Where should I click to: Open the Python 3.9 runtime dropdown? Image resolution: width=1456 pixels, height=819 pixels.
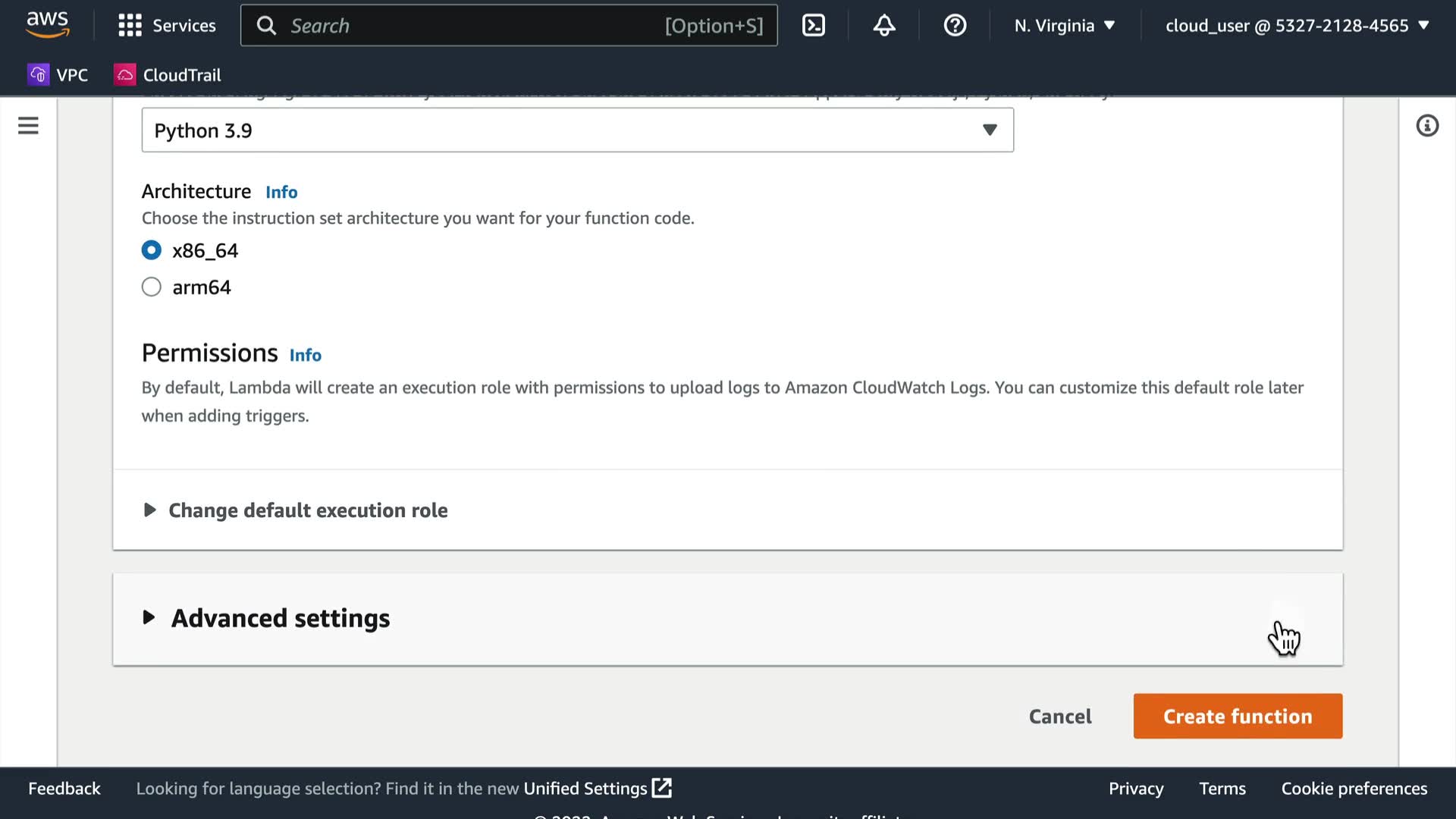click(x=577, y=130)
